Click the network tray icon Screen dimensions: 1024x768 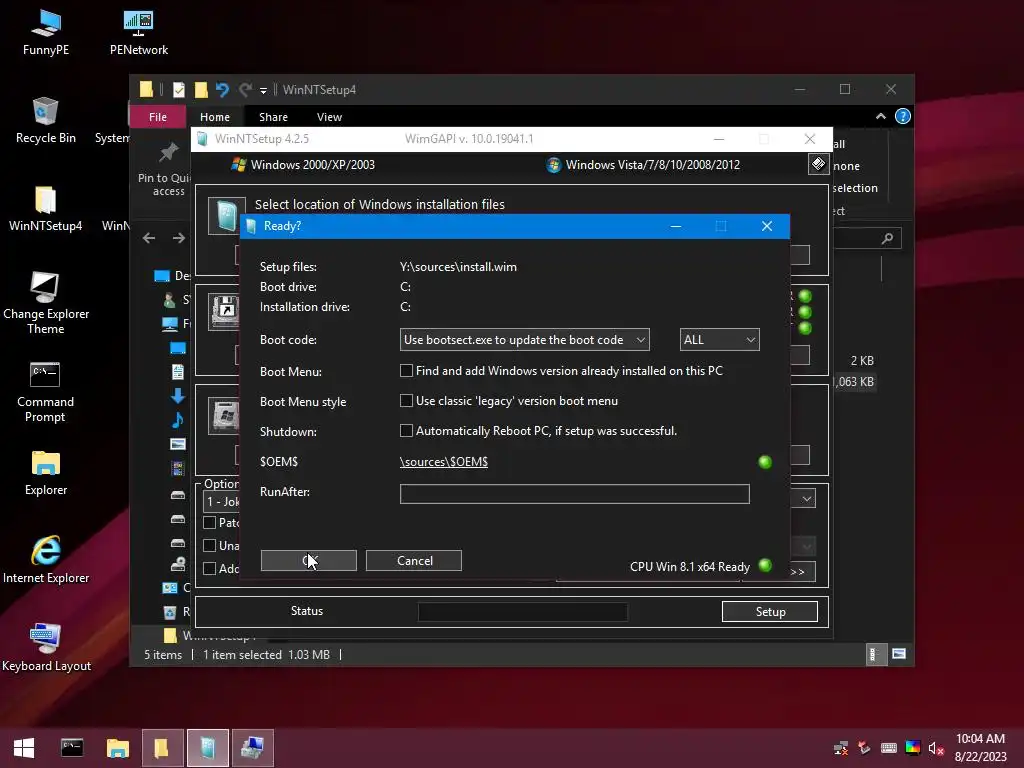point(841,748)
